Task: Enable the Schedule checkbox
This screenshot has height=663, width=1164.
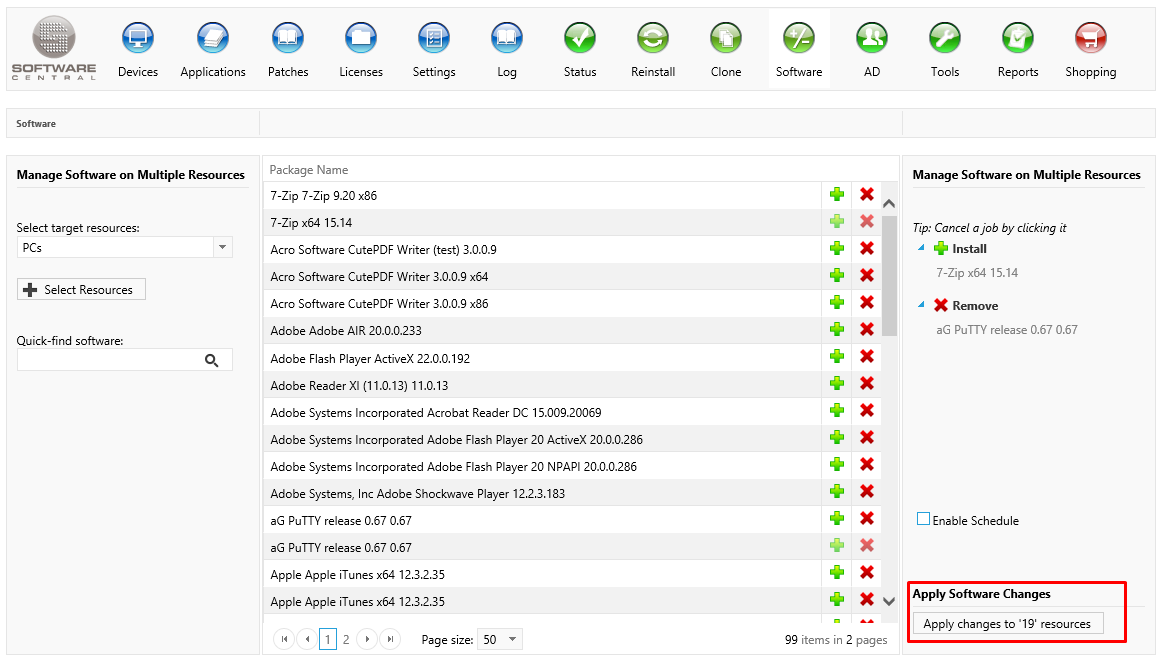Action: pos(924,519)
